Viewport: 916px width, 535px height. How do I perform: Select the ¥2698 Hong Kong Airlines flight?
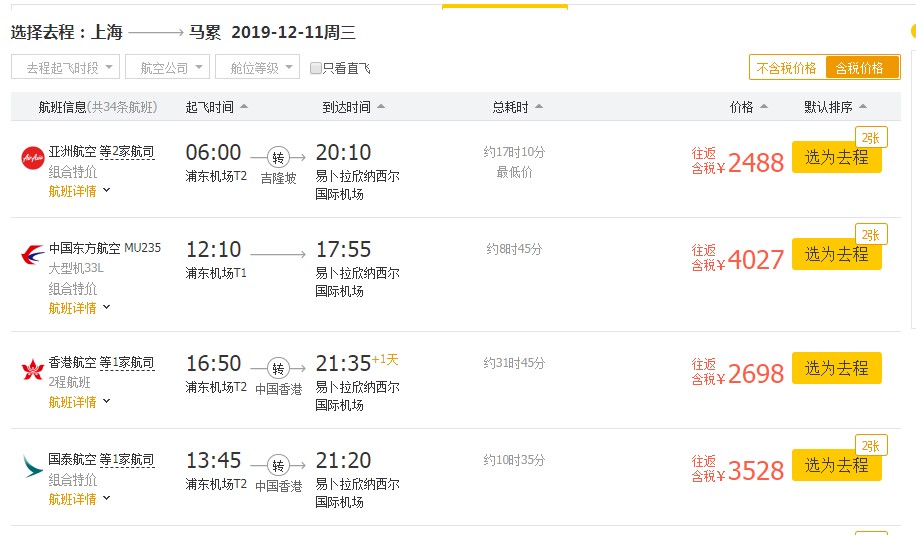click(836, 368)
